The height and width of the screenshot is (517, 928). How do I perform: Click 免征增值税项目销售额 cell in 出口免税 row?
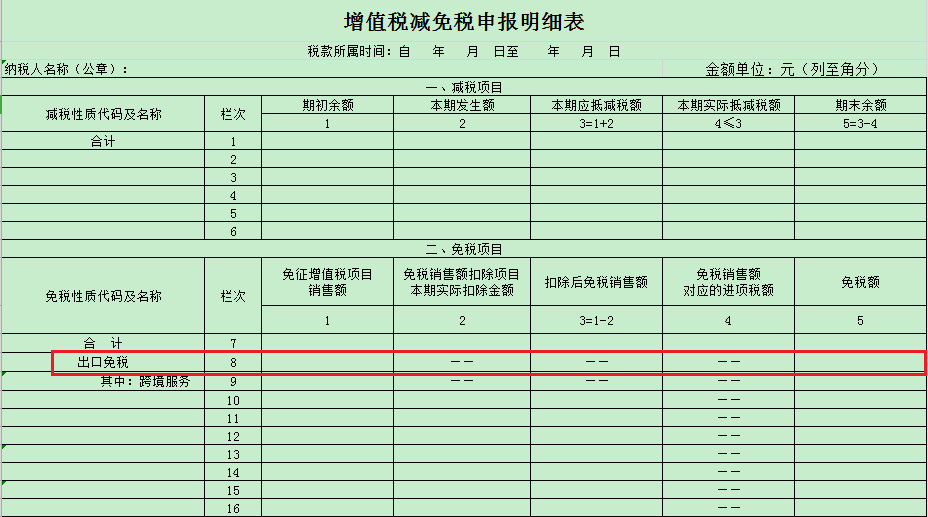tap(328, 362)
